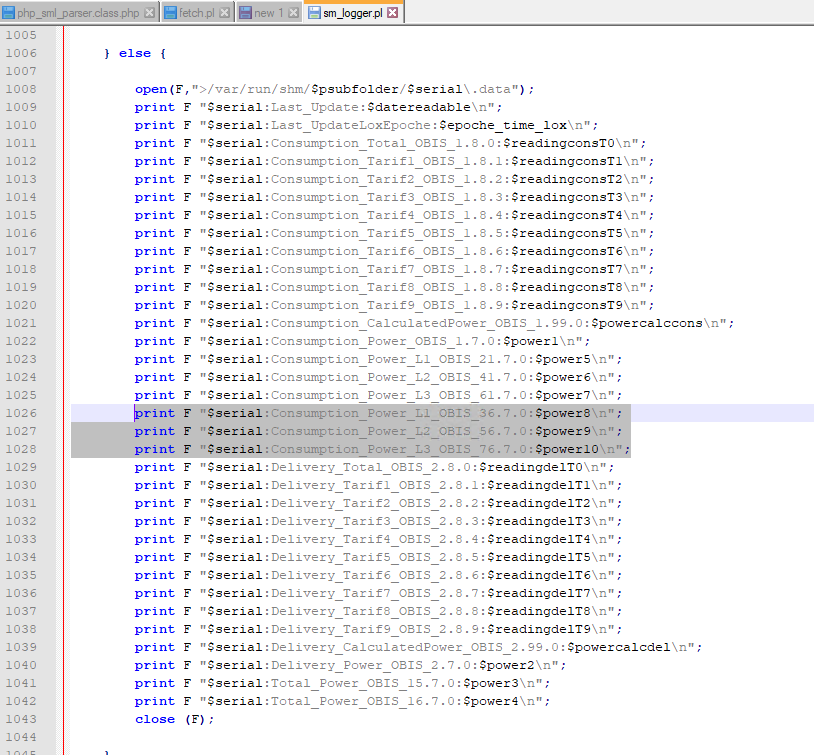Click '$powercalcdel' variable on line 1039
The image size is (814, 755).
click(x=619, y=648)
